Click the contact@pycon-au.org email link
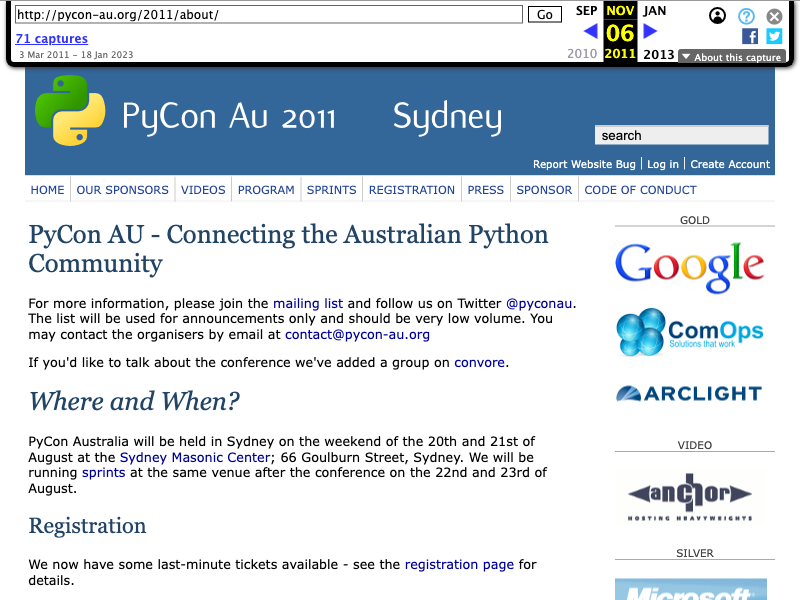The image size is (800, 600). 357,335
